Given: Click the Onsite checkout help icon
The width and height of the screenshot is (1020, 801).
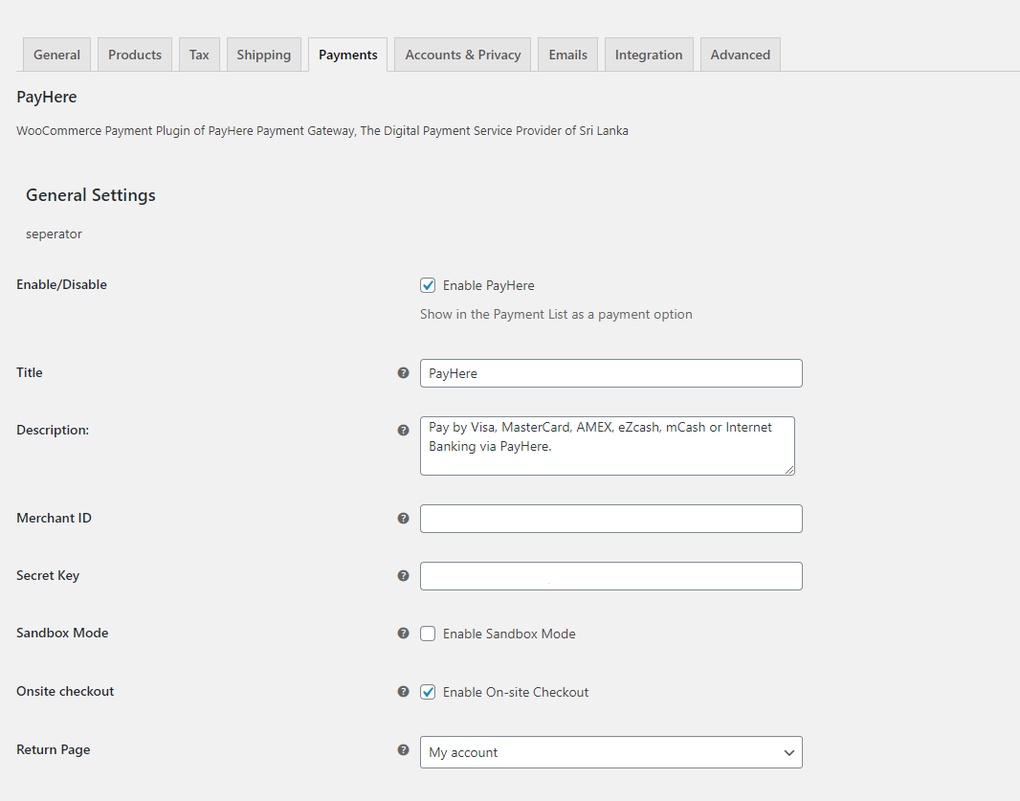Looking at the screenshot, I should click(x=403, y=691).
